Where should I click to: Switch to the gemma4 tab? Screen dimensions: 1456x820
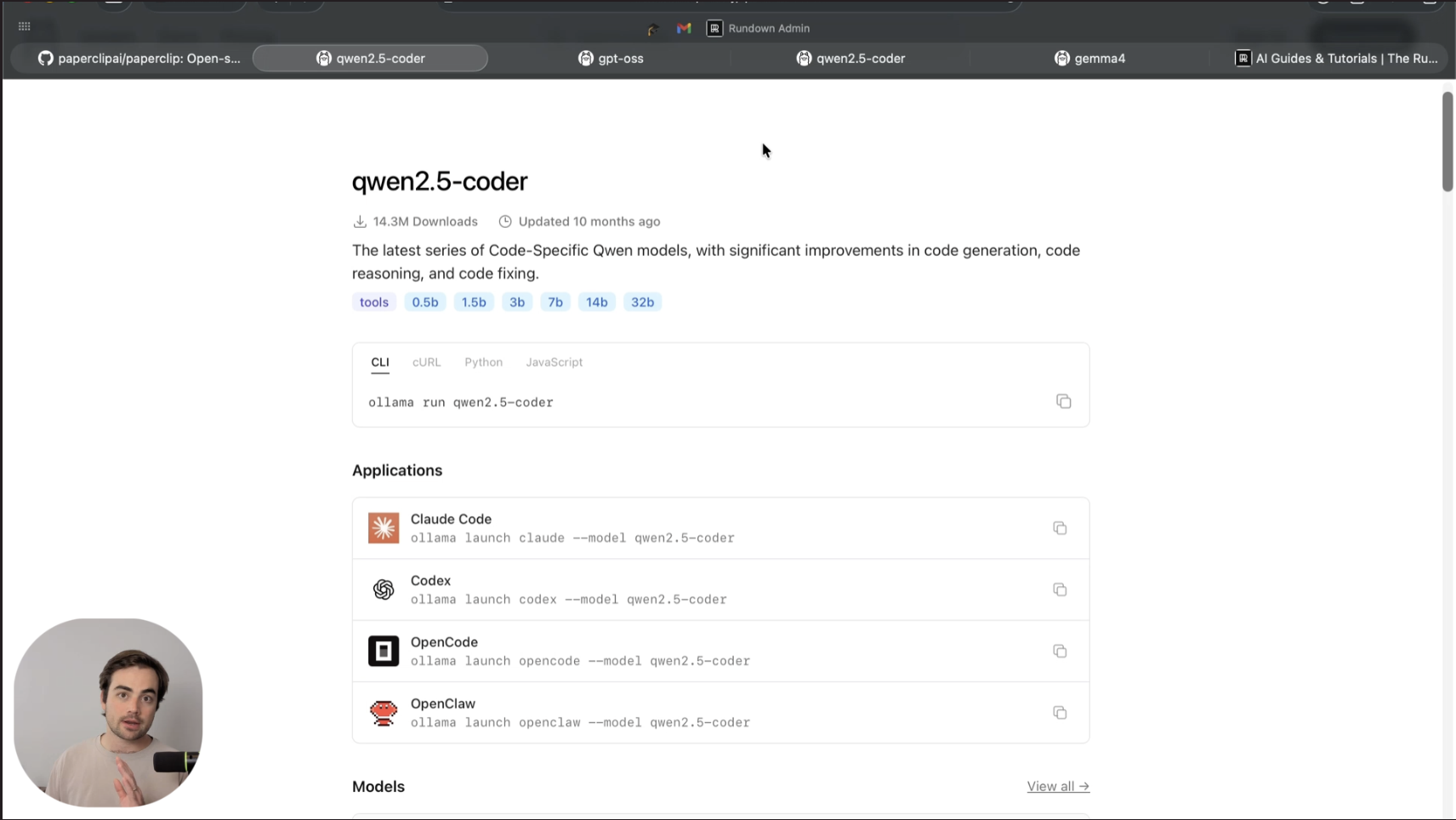click(x=1090, y=58)
